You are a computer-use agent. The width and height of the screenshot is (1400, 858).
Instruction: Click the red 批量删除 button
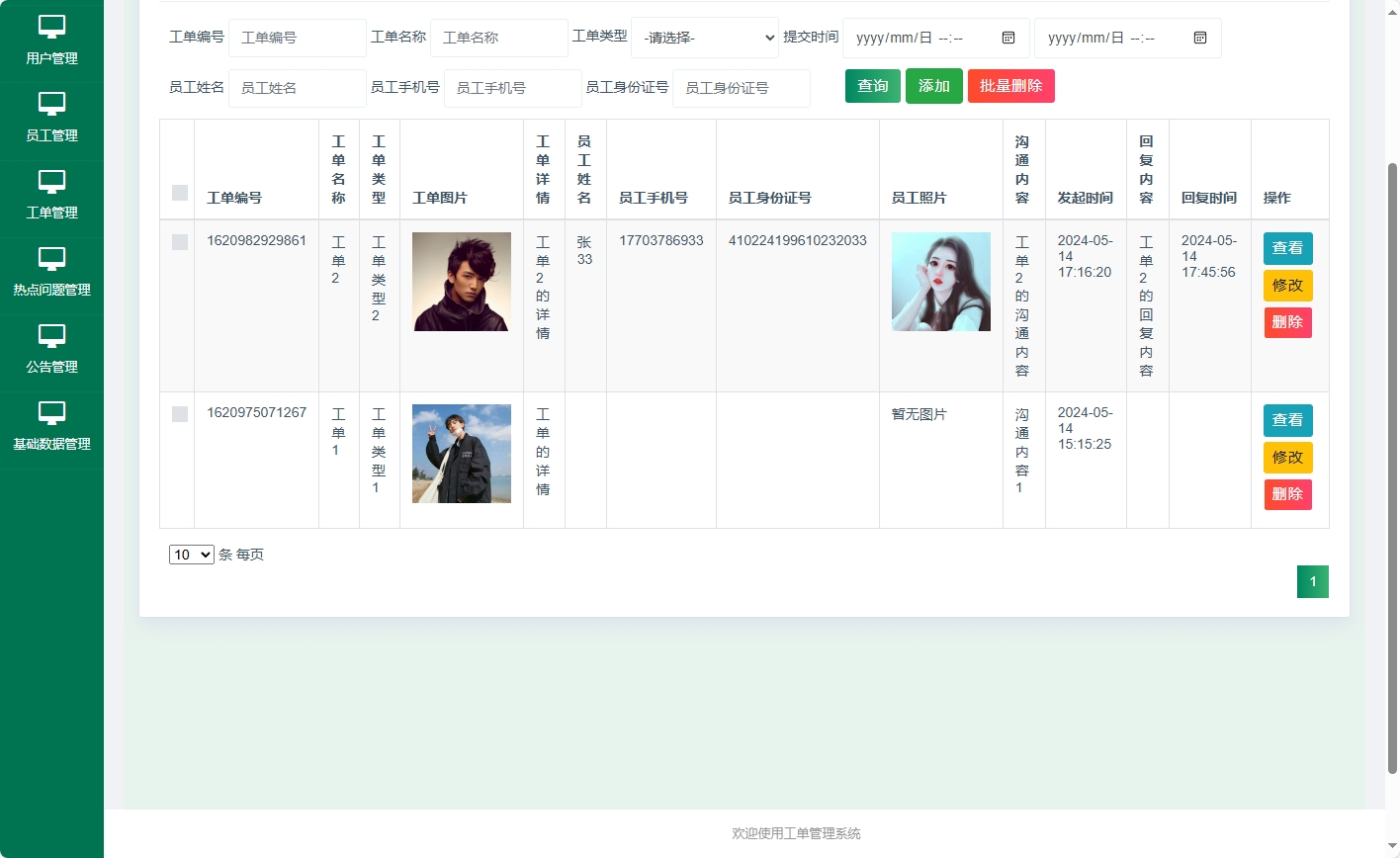(x=1010, y=86)
